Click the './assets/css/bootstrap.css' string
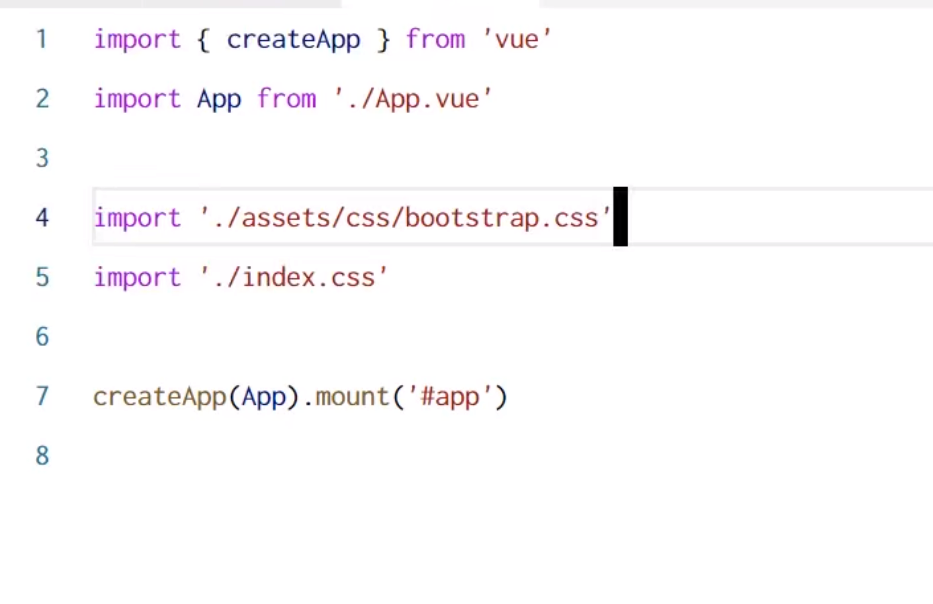Screen dimensions: 933x604 pyautogui.click(x=406, y=218)
